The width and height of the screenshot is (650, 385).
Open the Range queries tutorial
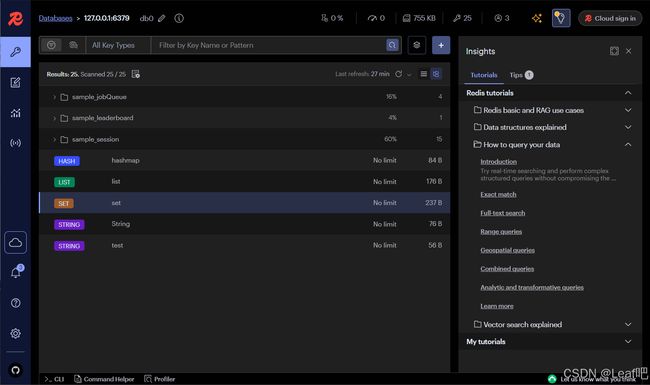[501, 232]
